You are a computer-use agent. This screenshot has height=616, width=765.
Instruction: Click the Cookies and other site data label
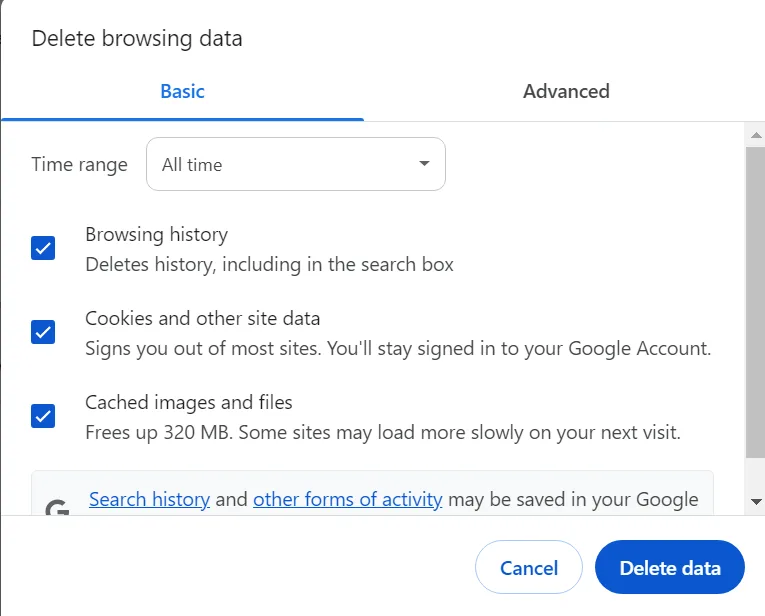[x=202, y=318]
